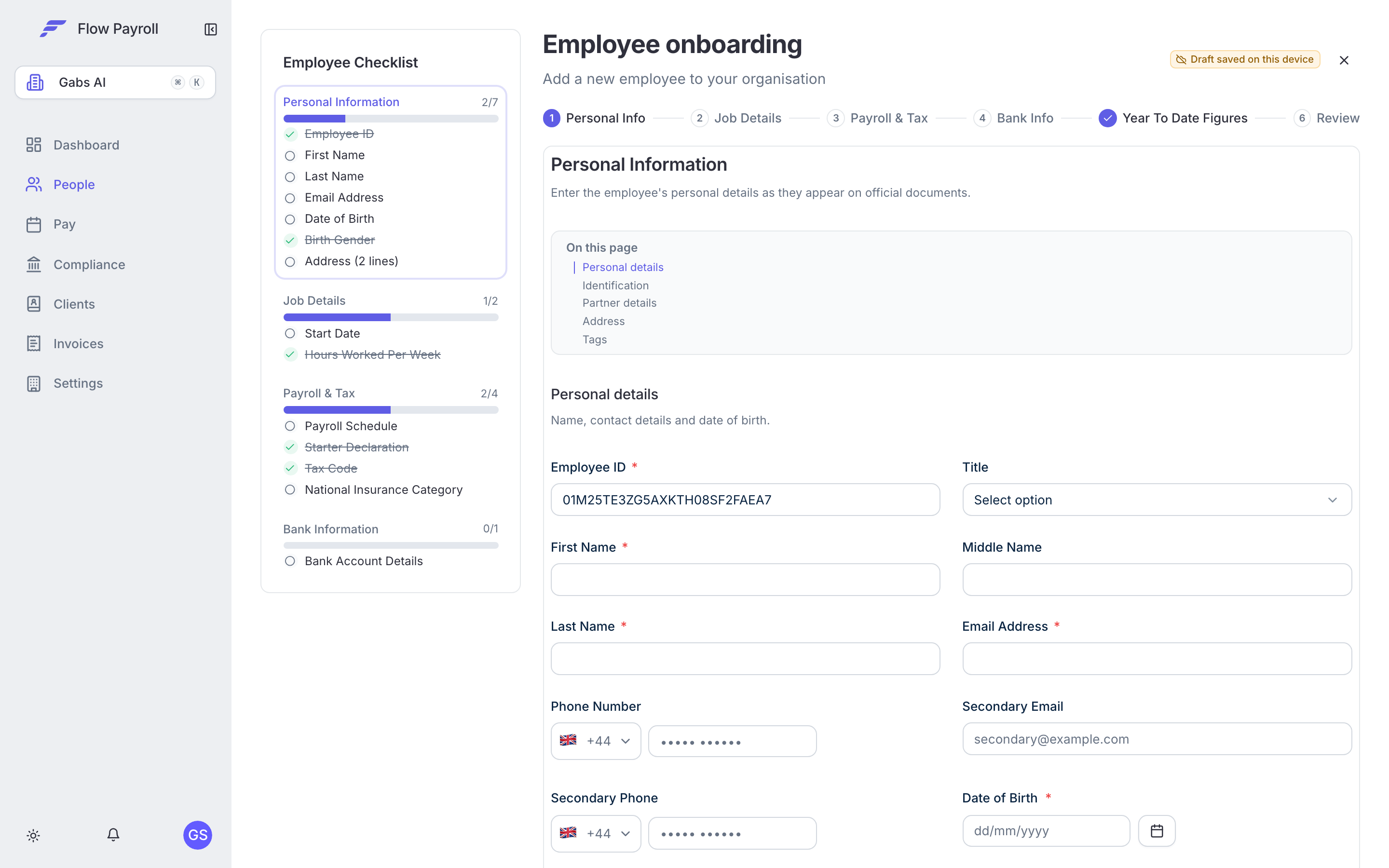
Task: Open GS user avatar menu
Action: pyautogui.click(x=197, y=835)
